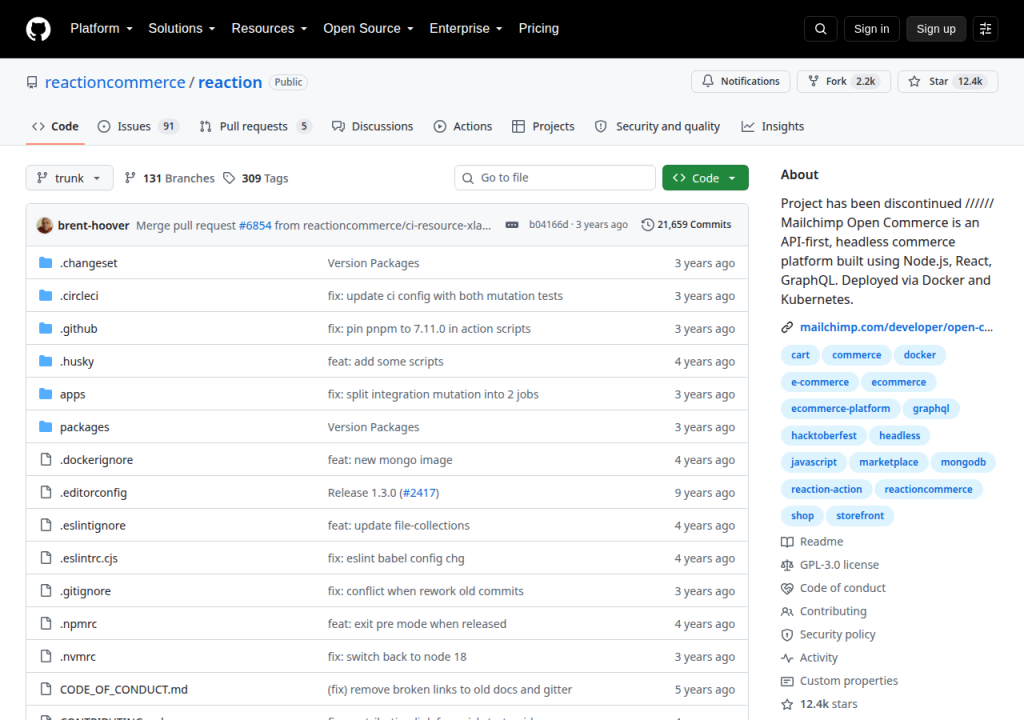The height and width of the screenshot is (720, 1024).
Task: Visit the mailchimp.com/developer link
Action: [896, 327]
